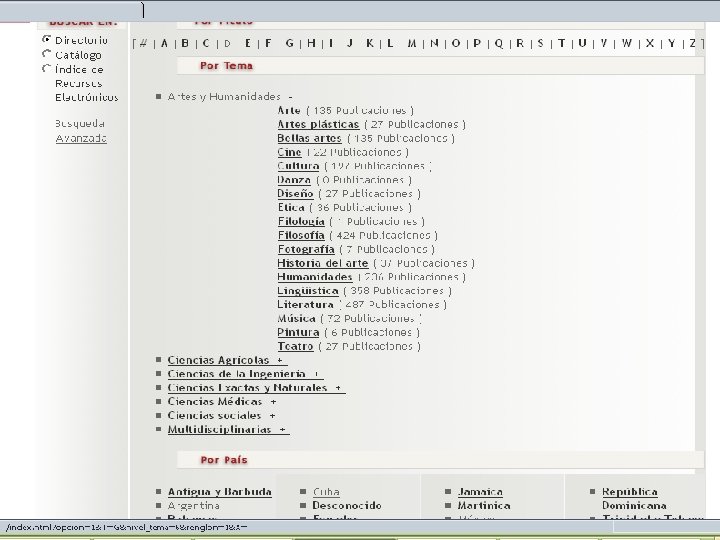Viewport: 720px width, 540px height.
Task: Select the Directorio radio button
Action: (x=46, y=39)
